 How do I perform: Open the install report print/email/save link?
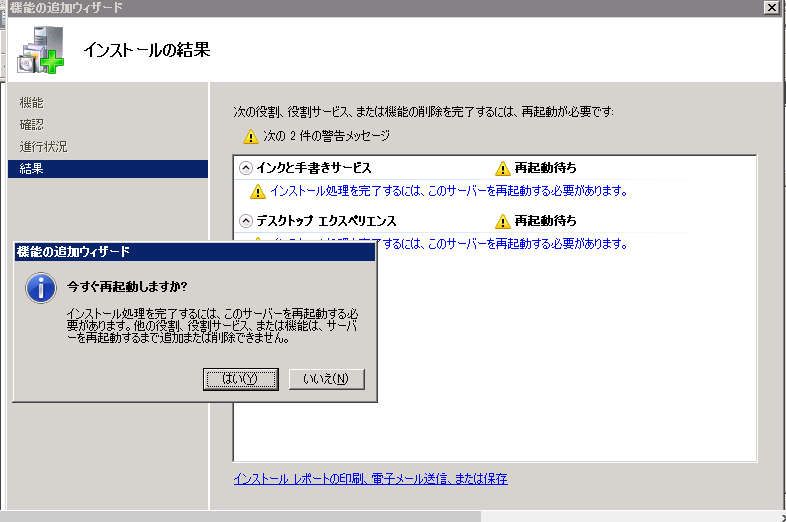[x=370, y=479]
